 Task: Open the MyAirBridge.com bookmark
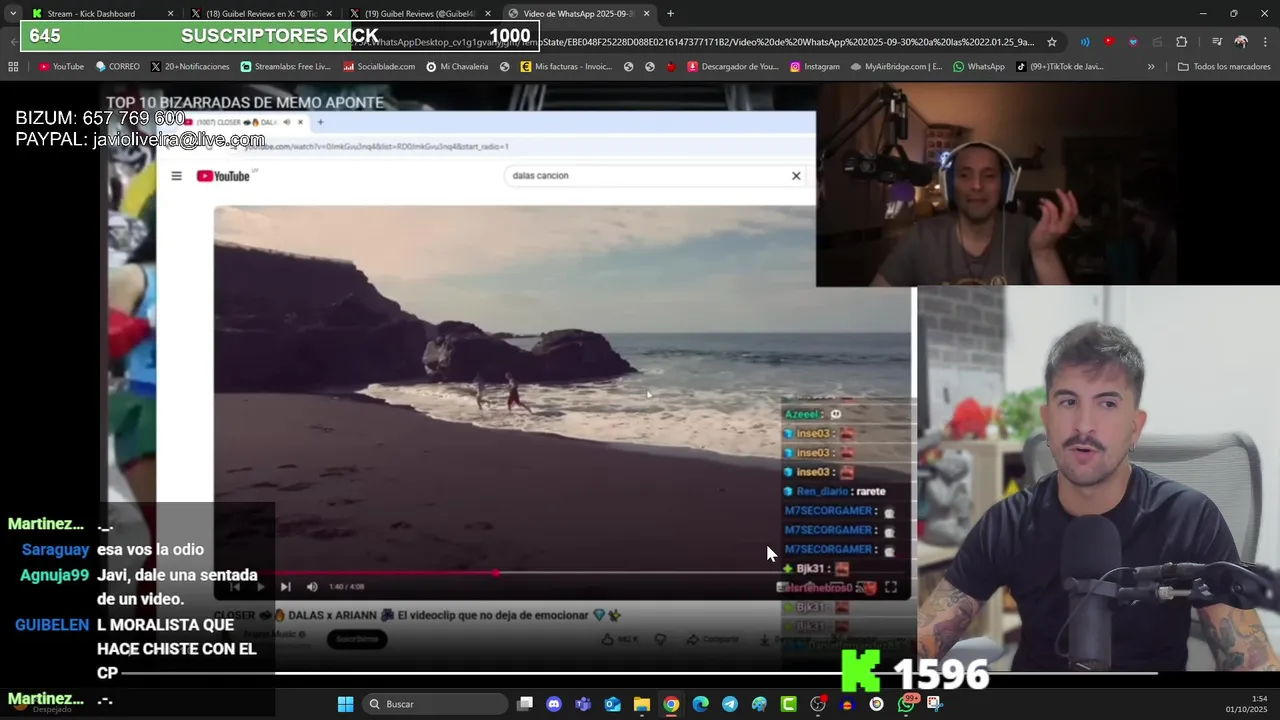[896, 67]
